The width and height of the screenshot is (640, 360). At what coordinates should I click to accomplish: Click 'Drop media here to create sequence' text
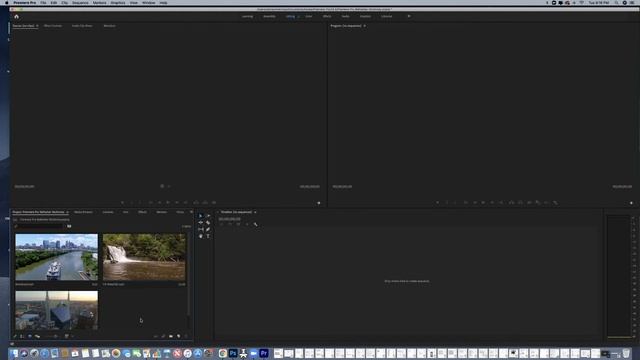pos(407,281)
